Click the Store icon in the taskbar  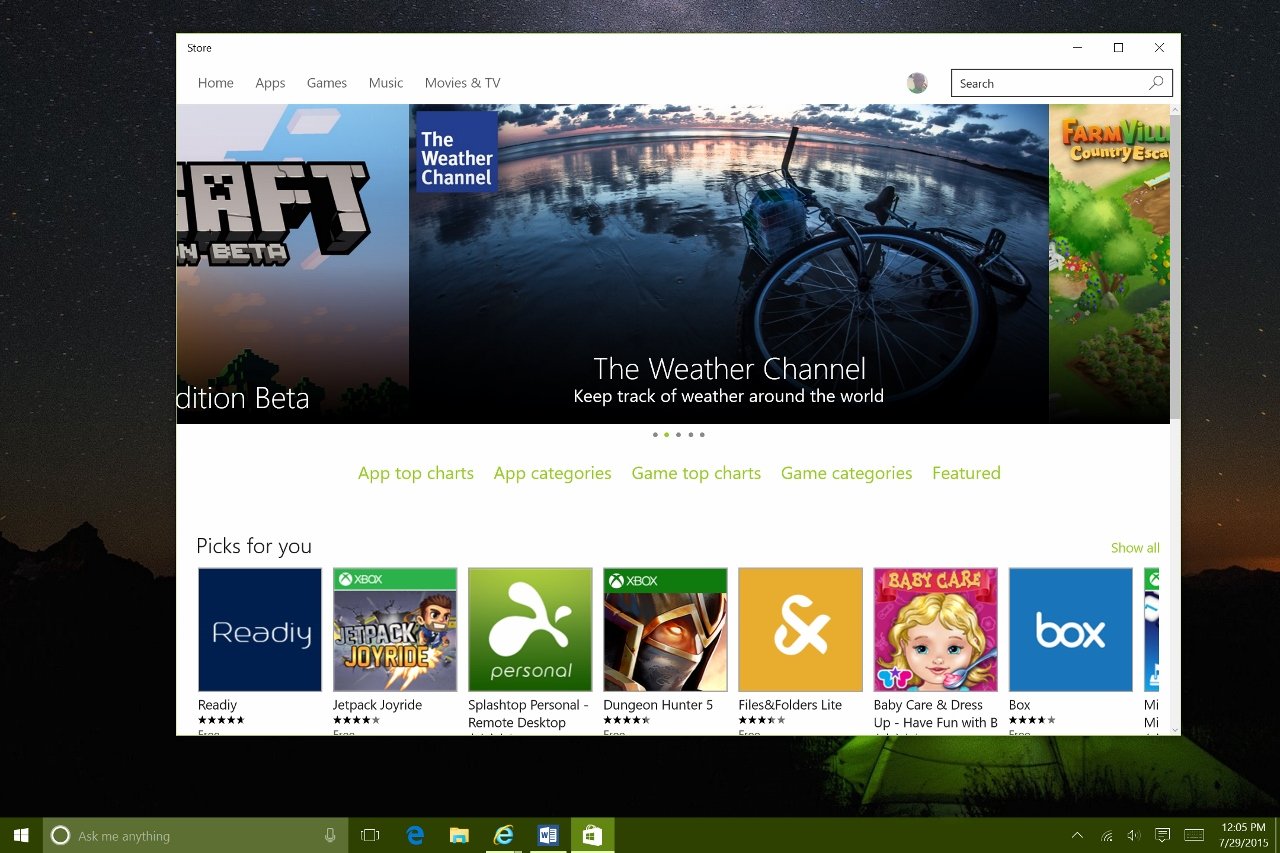pyautogui.click(x=592, y=835)
